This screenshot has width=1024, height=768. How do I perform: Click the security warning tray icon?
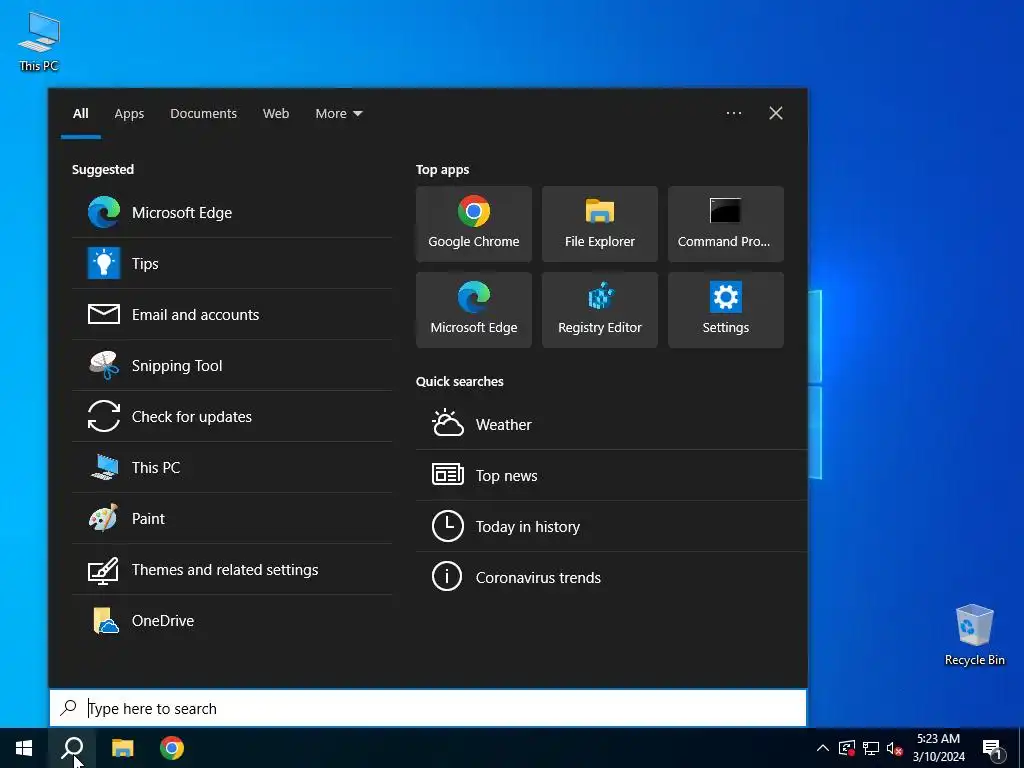pyautogui.click(x=847, y=748)
